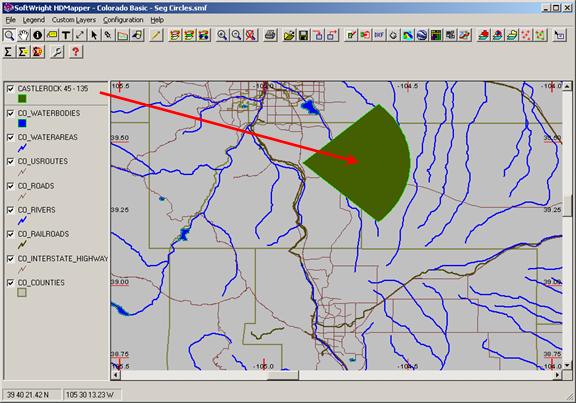Screen dimensions: 576x403
Task: Open the Legend menu
Action: (x=33, y=20)
